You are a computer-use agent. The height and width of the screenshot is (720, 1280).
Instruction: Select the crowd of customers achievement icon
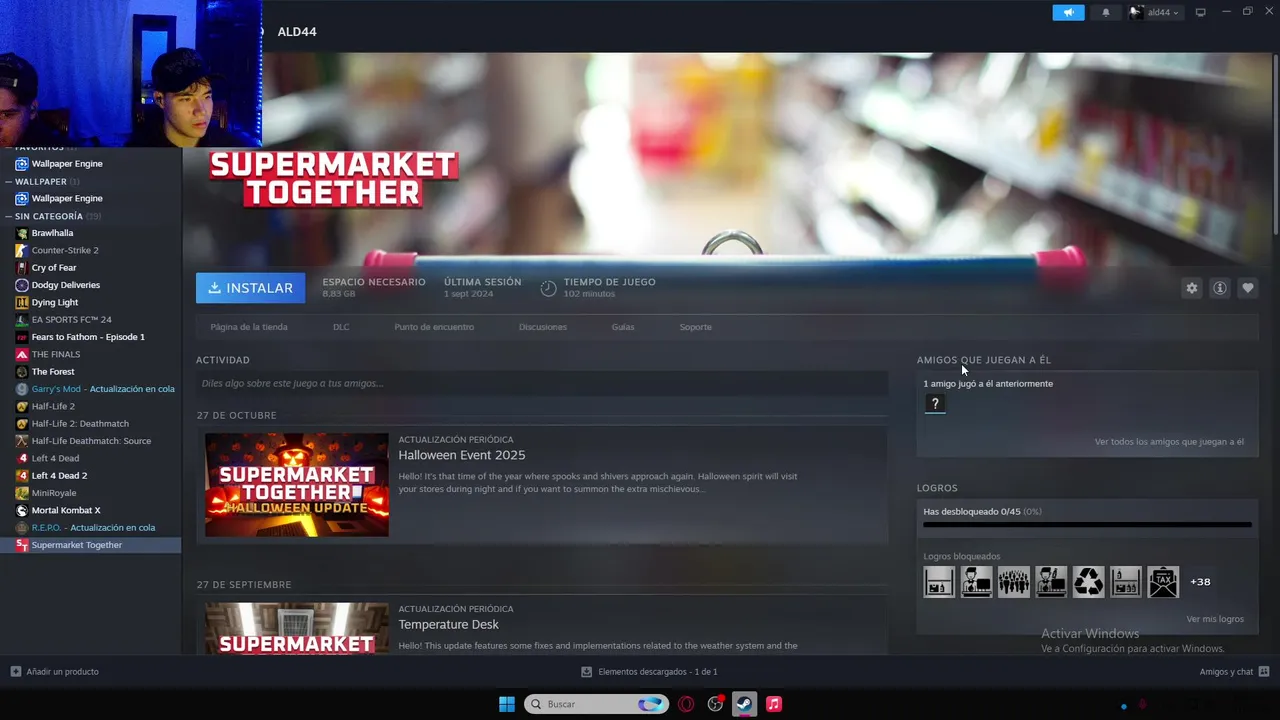pos(1013,582)
